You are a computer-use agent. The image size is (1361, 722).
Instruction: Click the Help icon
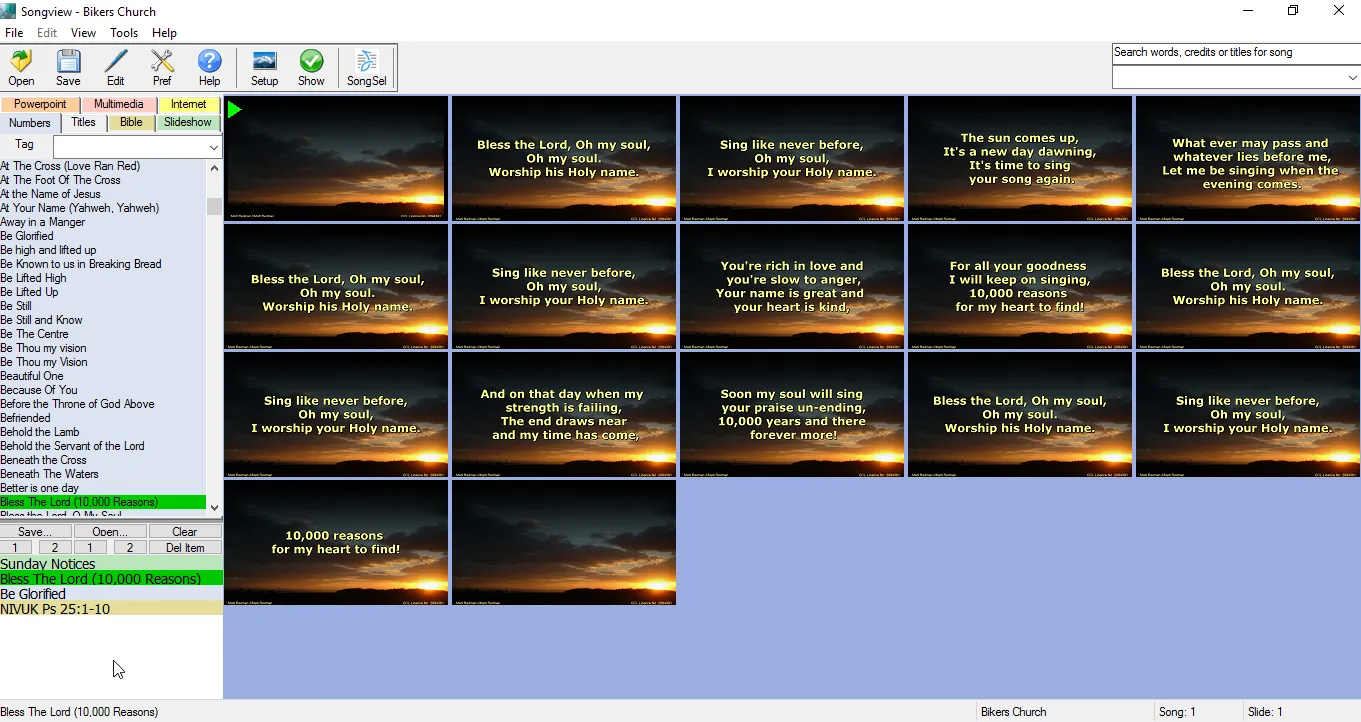point(209,67)
